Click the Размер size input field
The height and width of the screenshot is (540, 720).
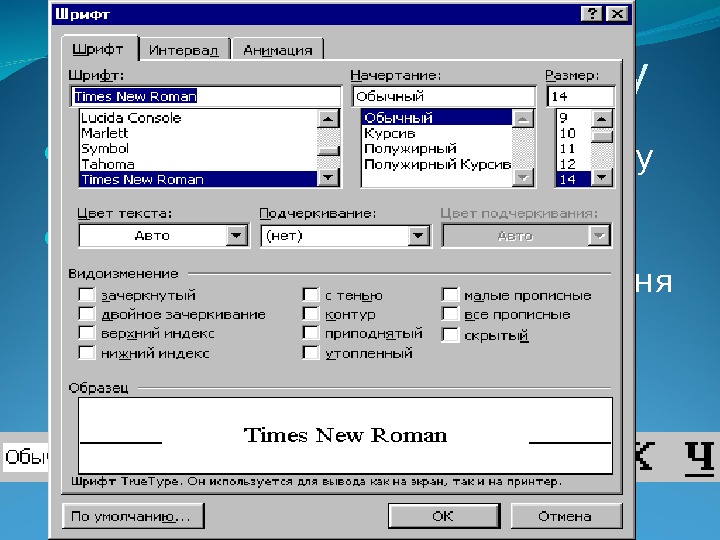pos(580,96)
